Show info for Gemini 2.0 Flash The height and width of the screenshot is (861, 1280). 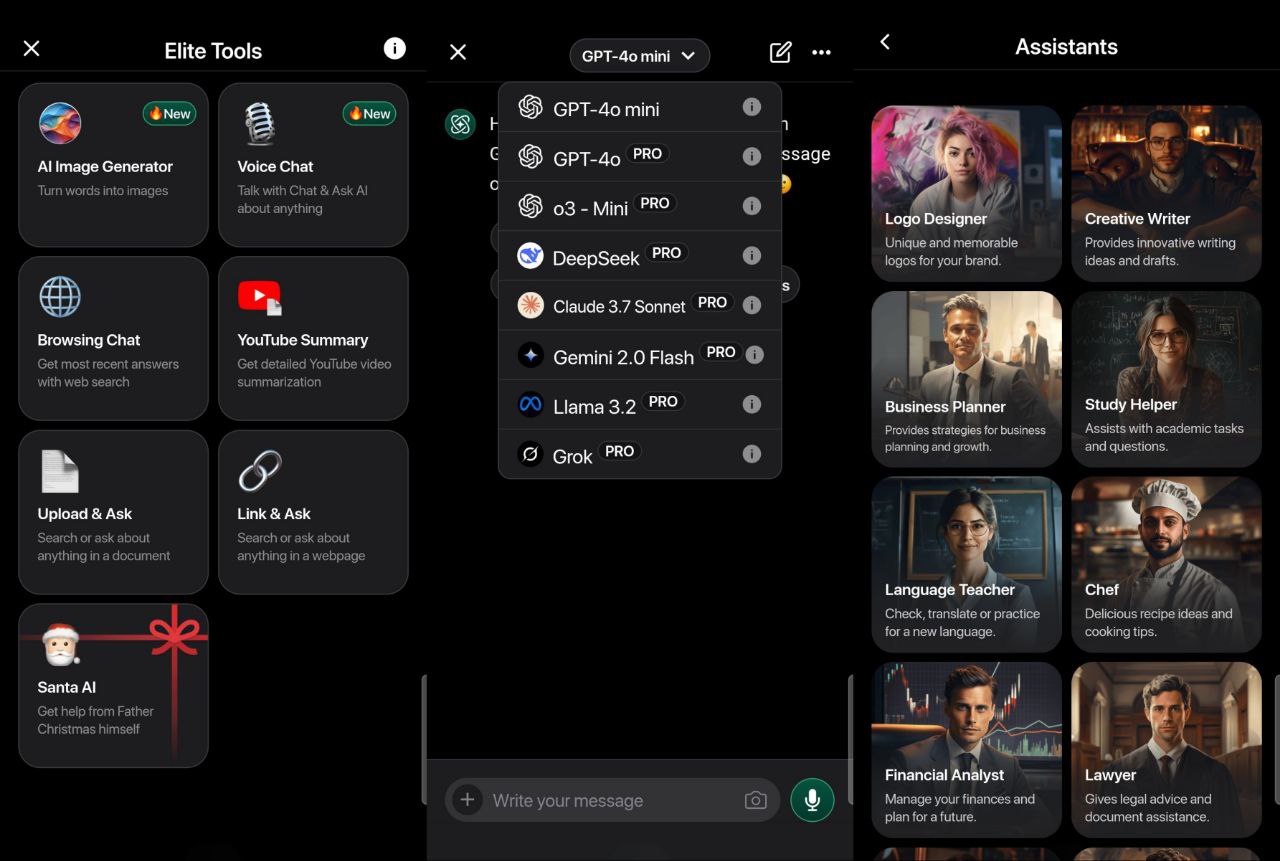pyautogui.click(x=755, y=355)
